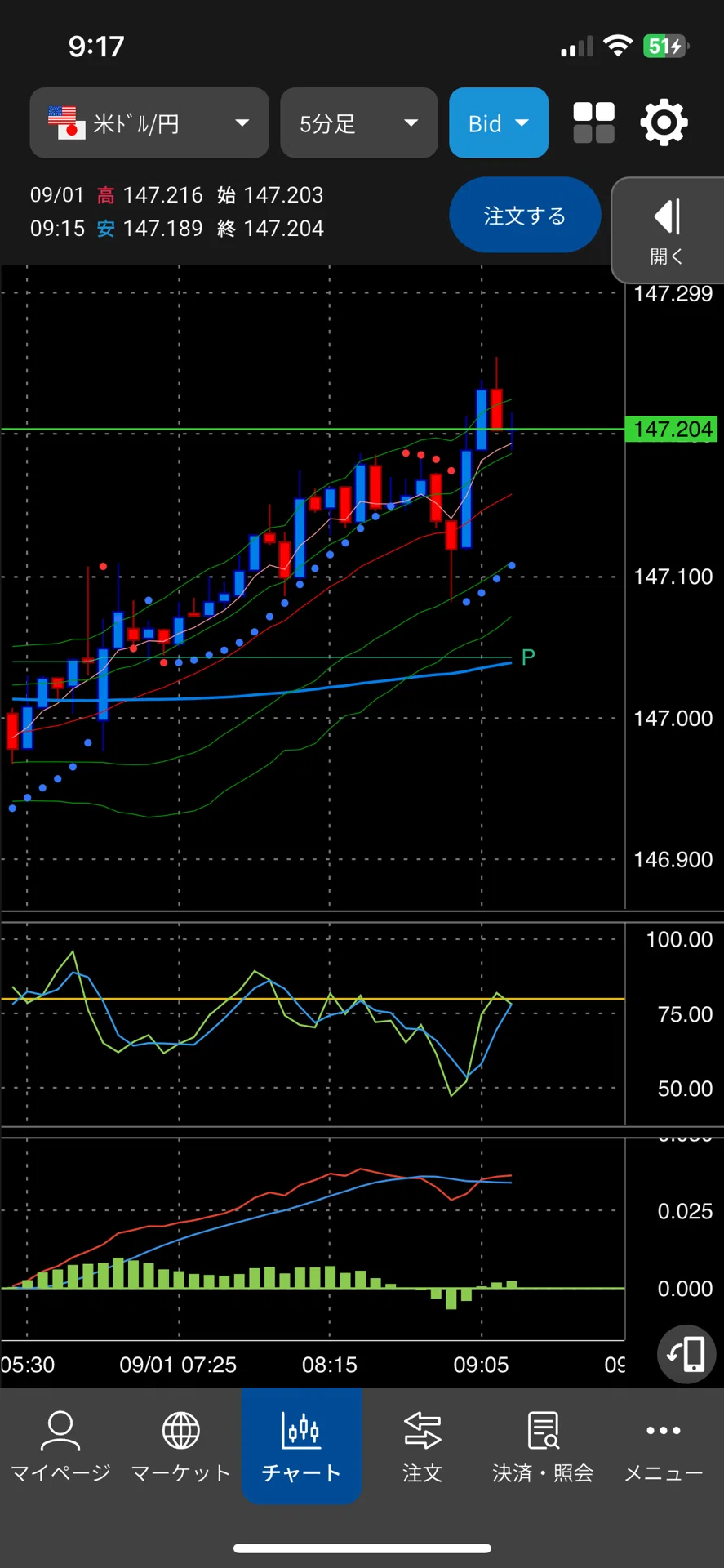Check the battery indicator in status bar
Screen dimensions: 724x1568
pyautogui.click(x=666, y=47)
